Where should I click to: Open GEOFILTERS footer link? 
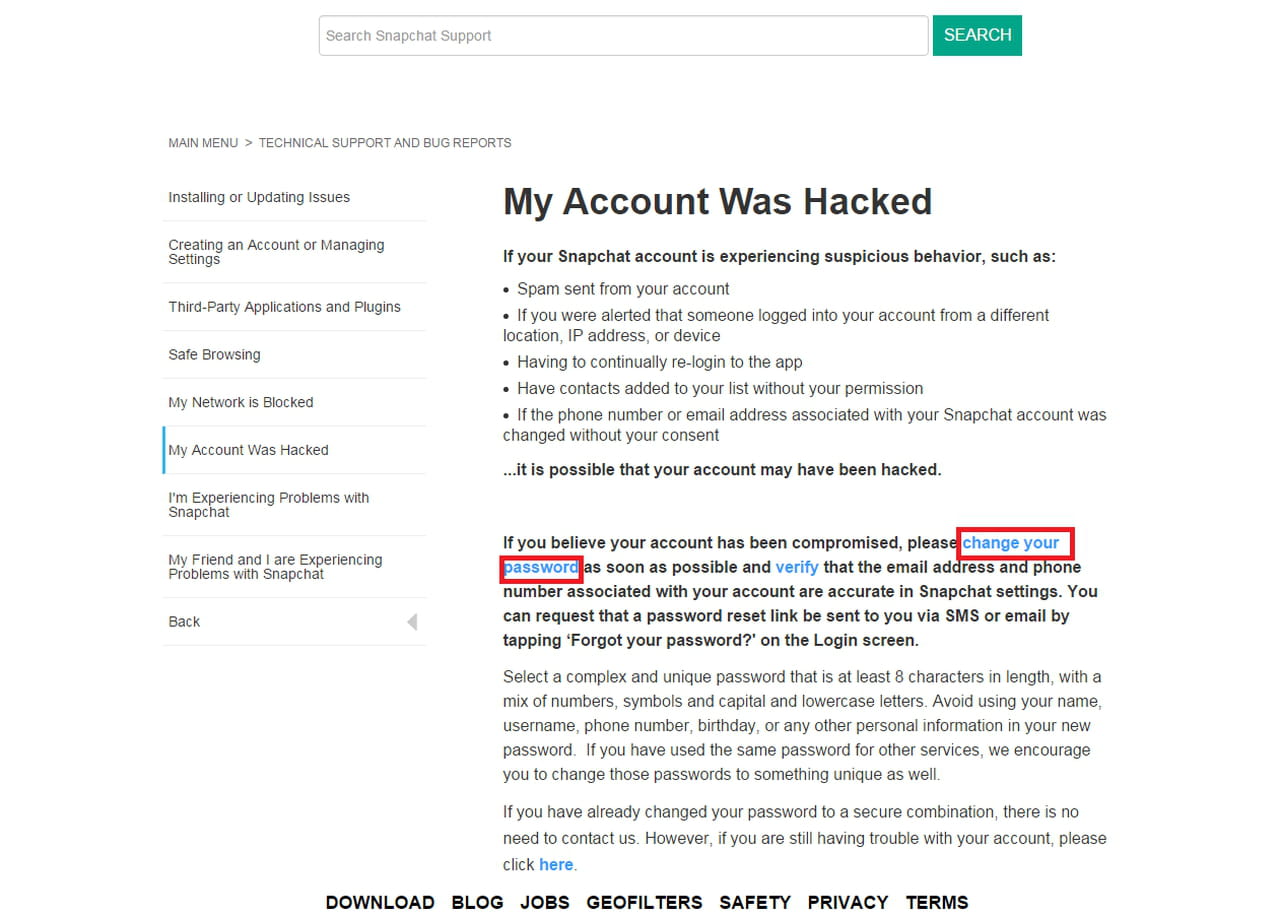pyautogui.click(x=644, y=902)
